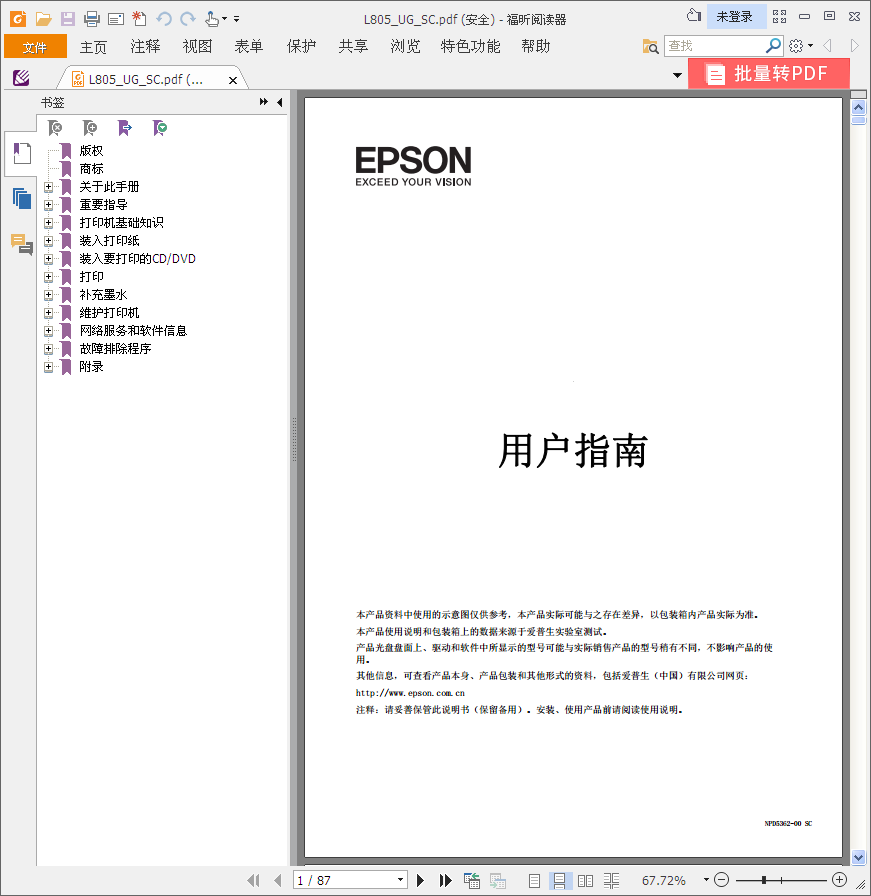871x896 pixels.
Task: Click the redo arrow icon
Action: [188, 19]
